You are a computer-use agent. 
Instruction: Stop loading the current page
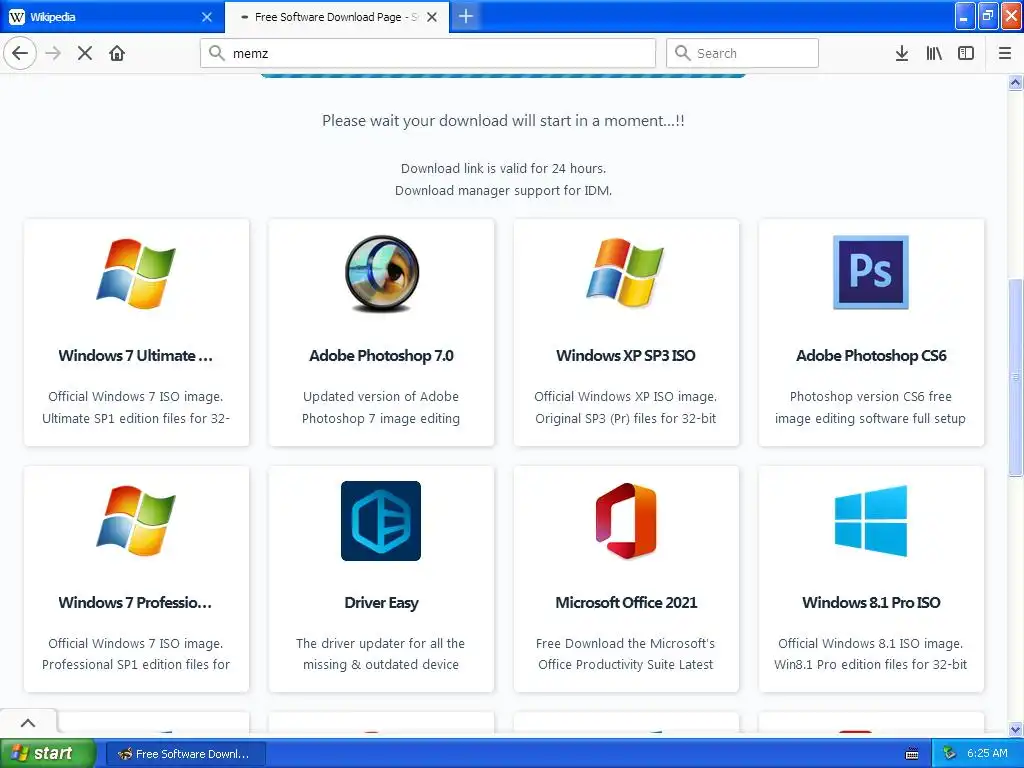pyautogui.click(x=85, y=53)
